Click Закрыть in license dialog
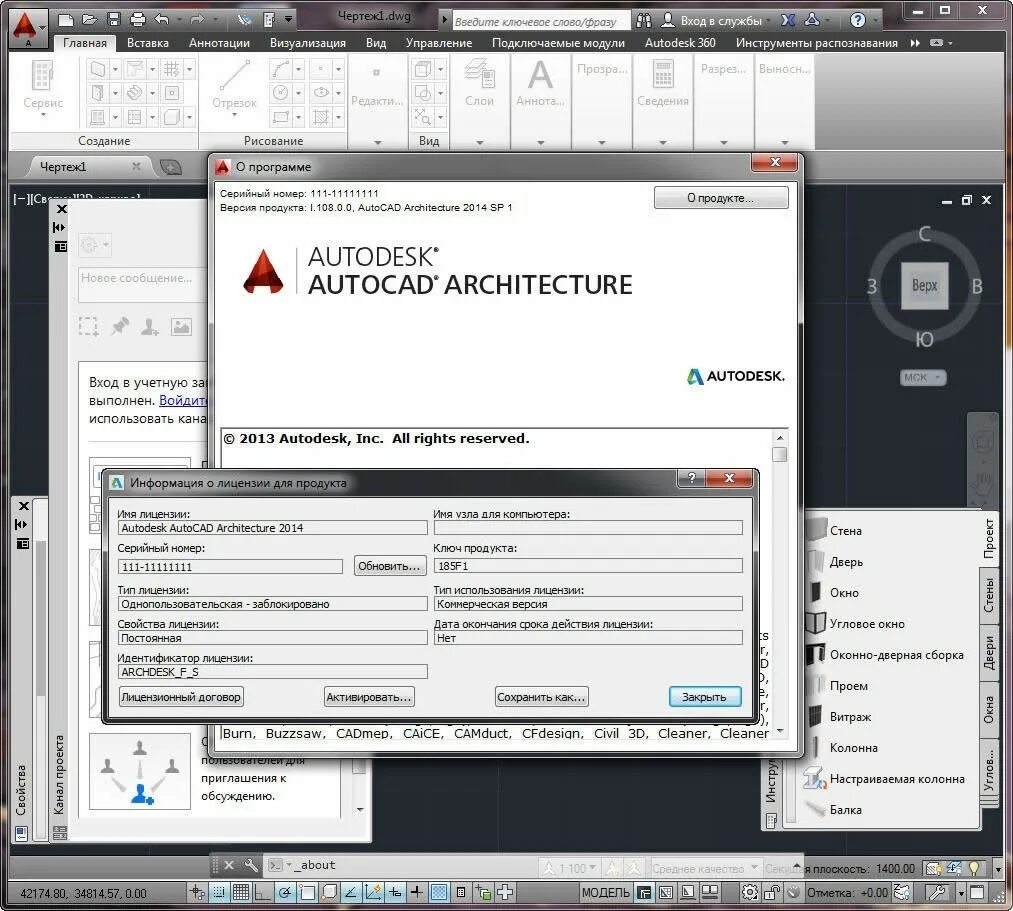 coord(705,697)
